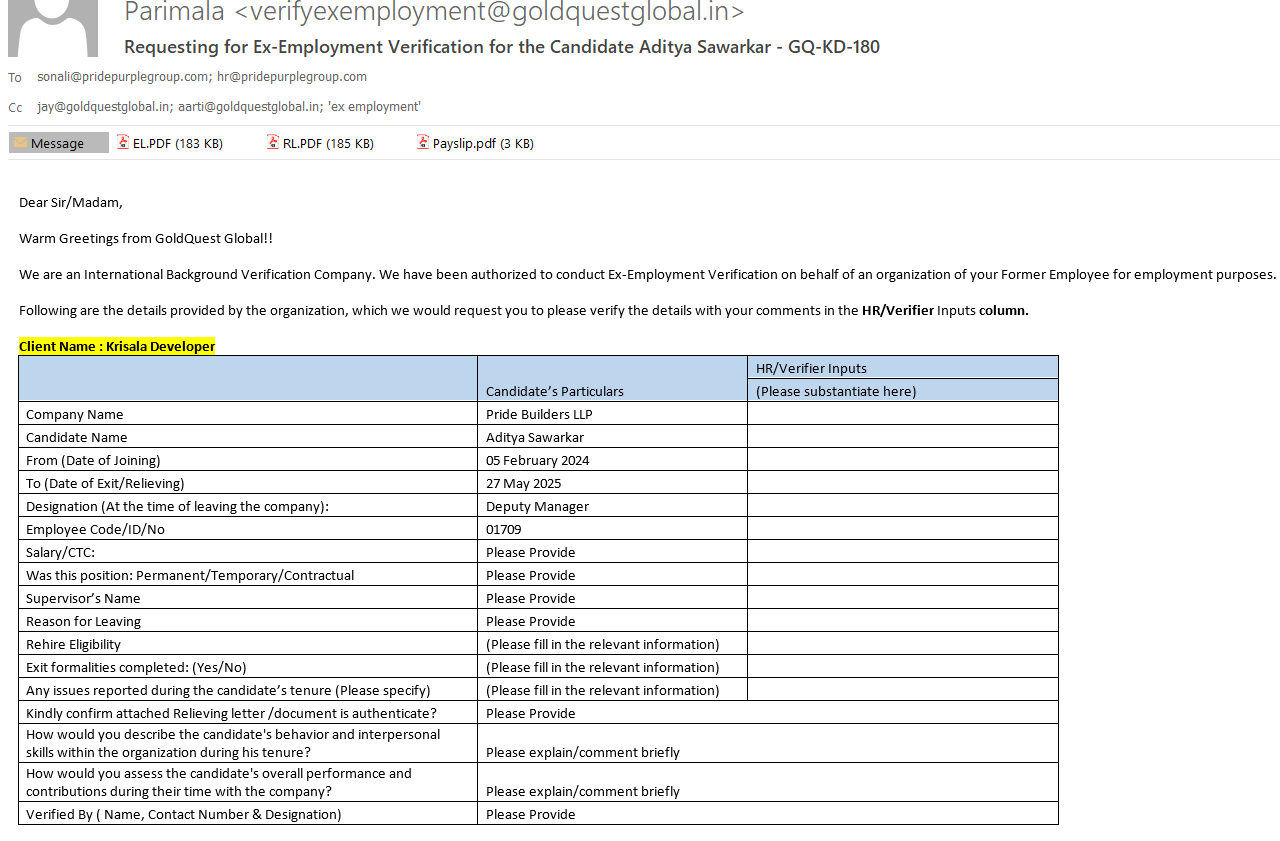Click the HR input cell for Reason for Leaving
The height and width of the screenshot is (841, 1280).
coord(902,621)
